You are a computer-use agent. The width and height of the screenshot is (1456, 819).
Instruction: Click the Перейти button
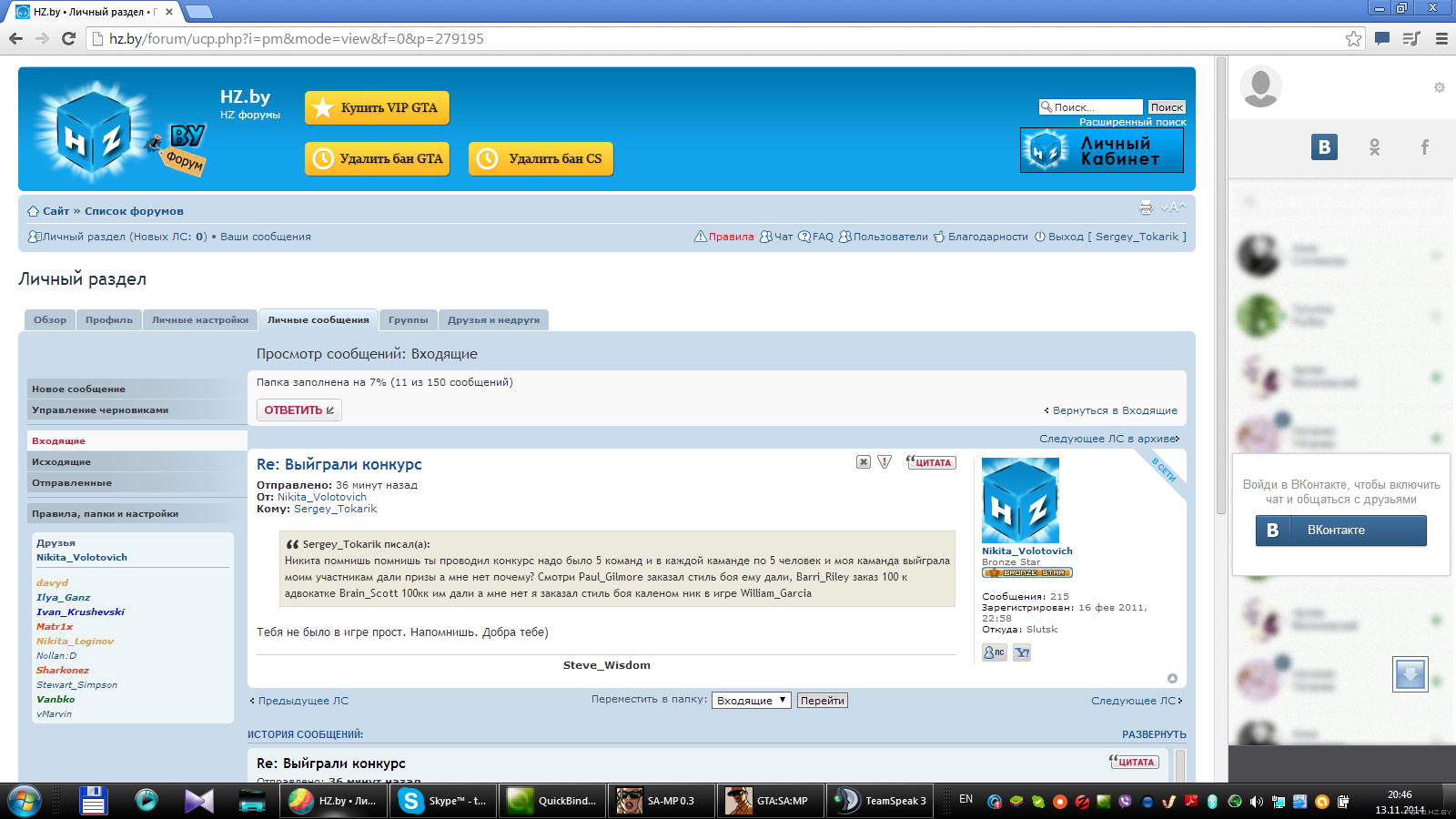coord(823,701)
